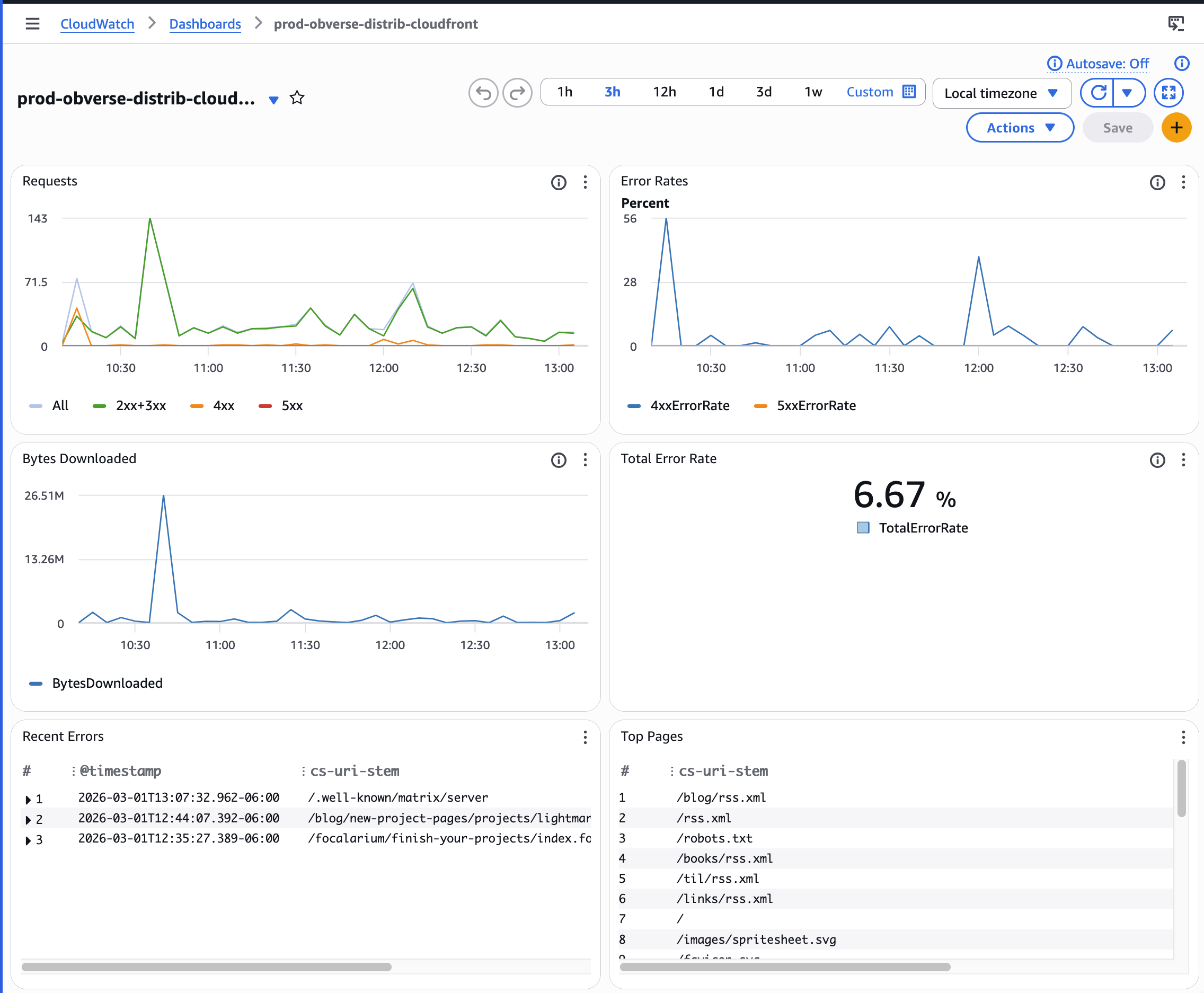Screen dimensions: 1204x993
Task: Add a widget using the orange plus button
Action: 1176,128
